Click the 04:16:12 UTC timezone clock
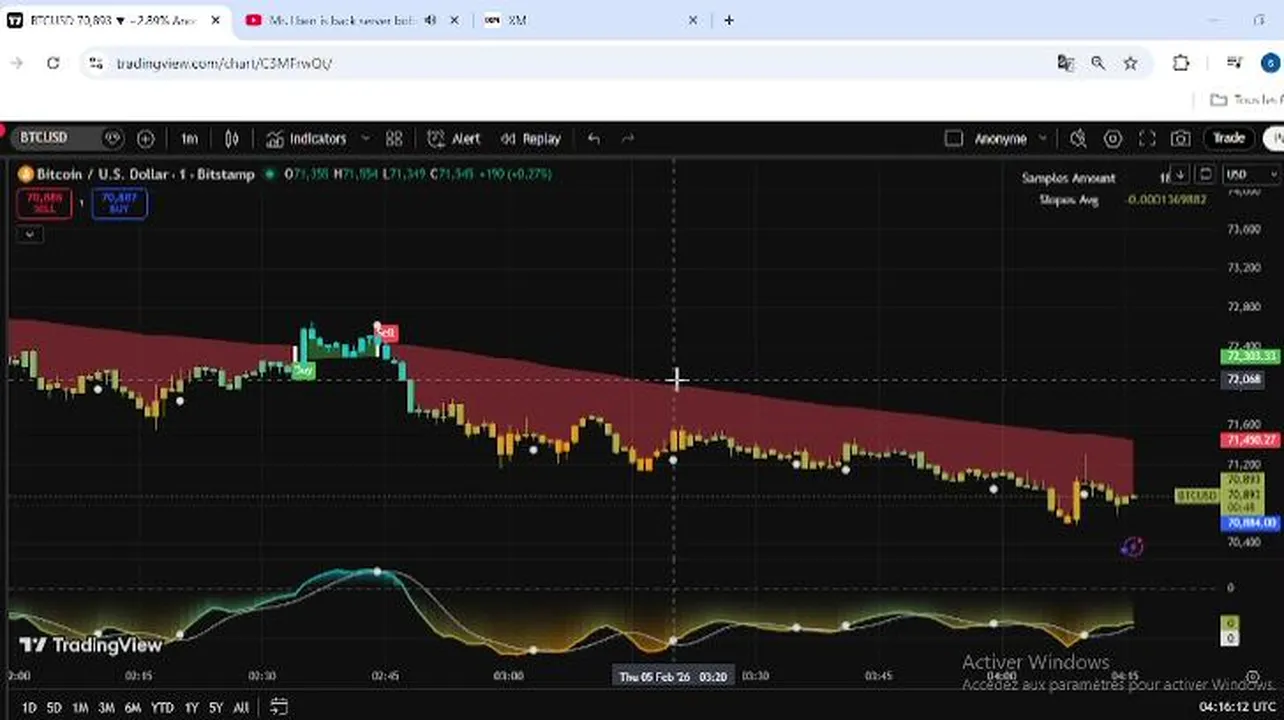 click(x=1237, y=707)
